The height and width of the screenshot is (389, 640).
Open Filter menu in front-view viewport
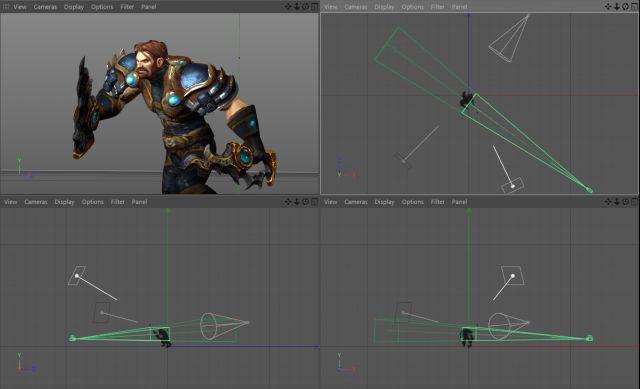click(438, 202)
